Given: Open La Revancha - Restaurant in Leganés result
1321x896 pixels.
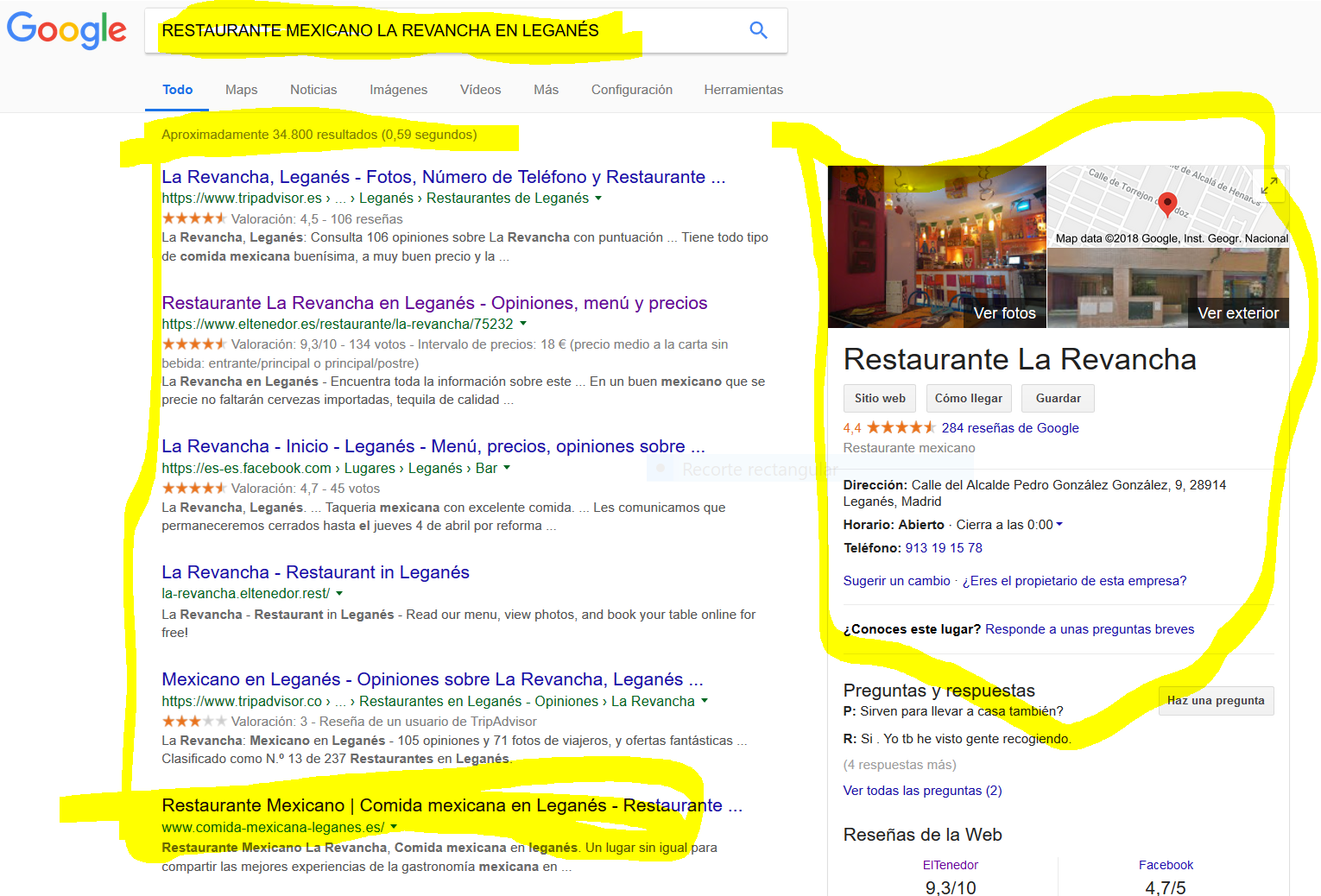Looking at the screenshot, I should click(x=315, y=572).
